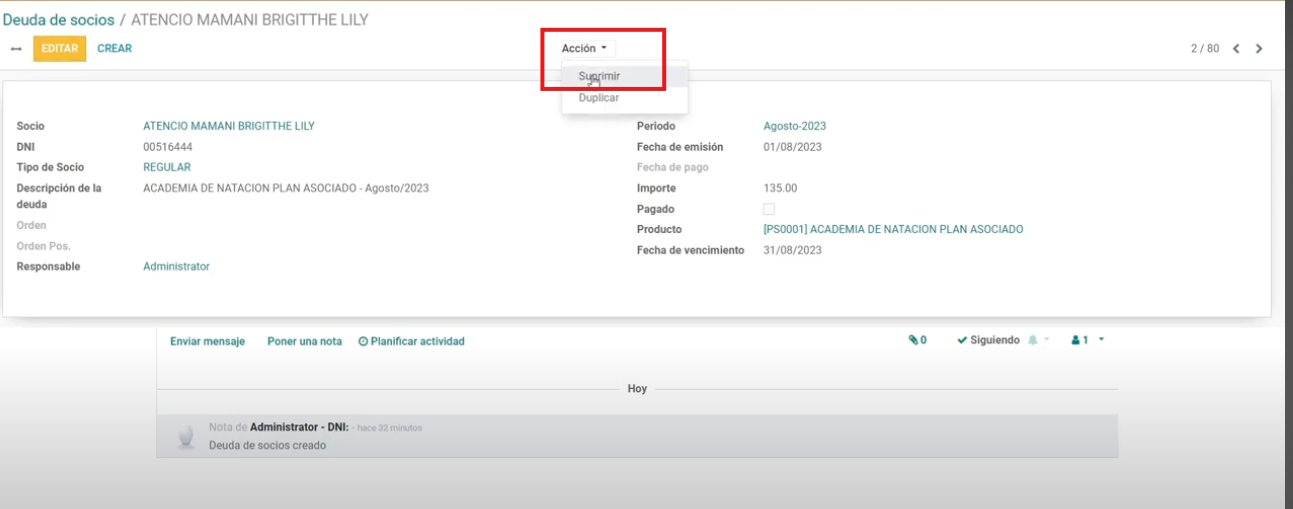This screenshot has height=509, width=1293.
Task: Toggle the Pagado checkbox
Action: [x=769, y=209]
